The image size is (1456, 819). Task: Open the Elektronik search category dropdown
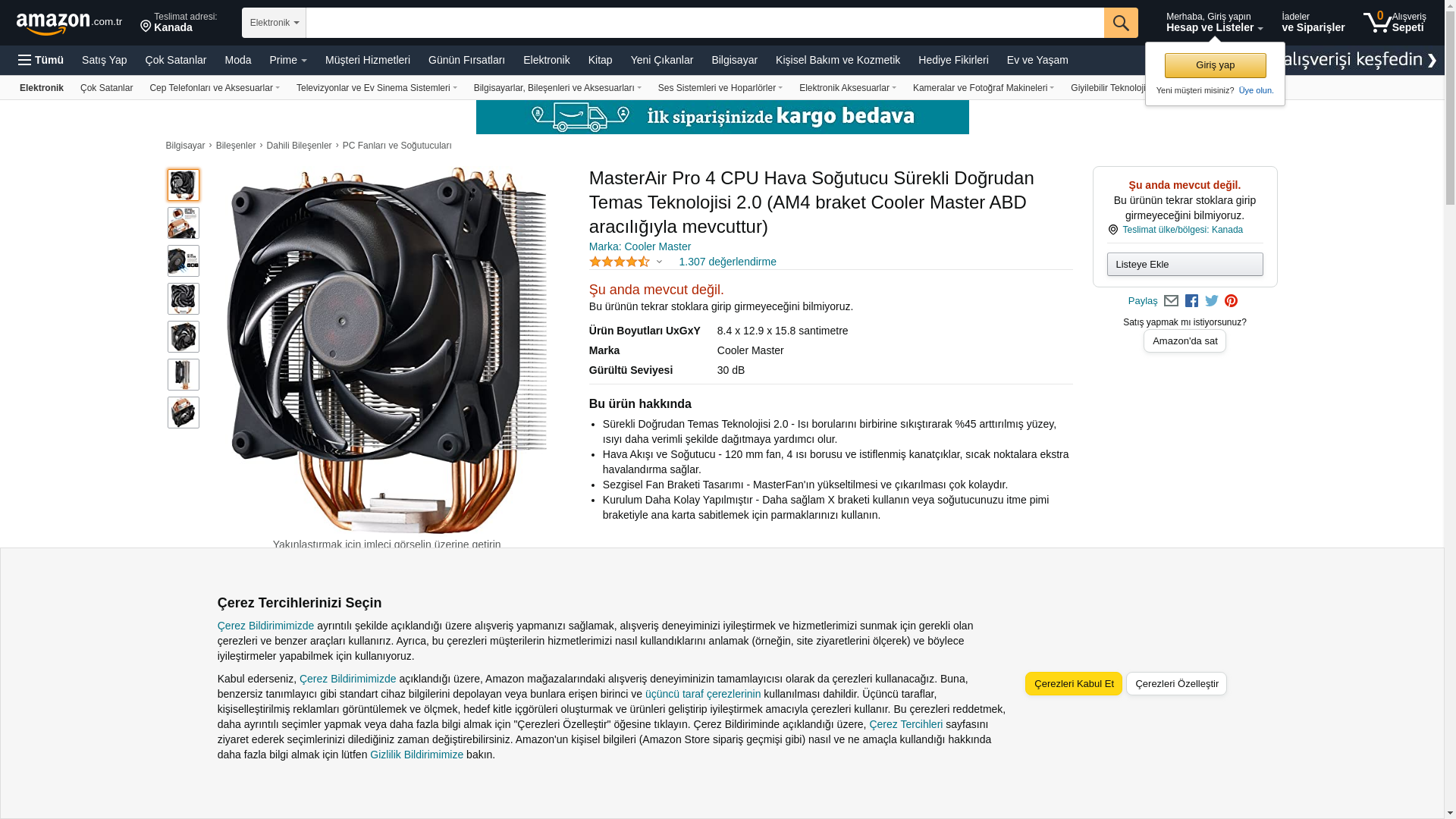tap(274, 23)
